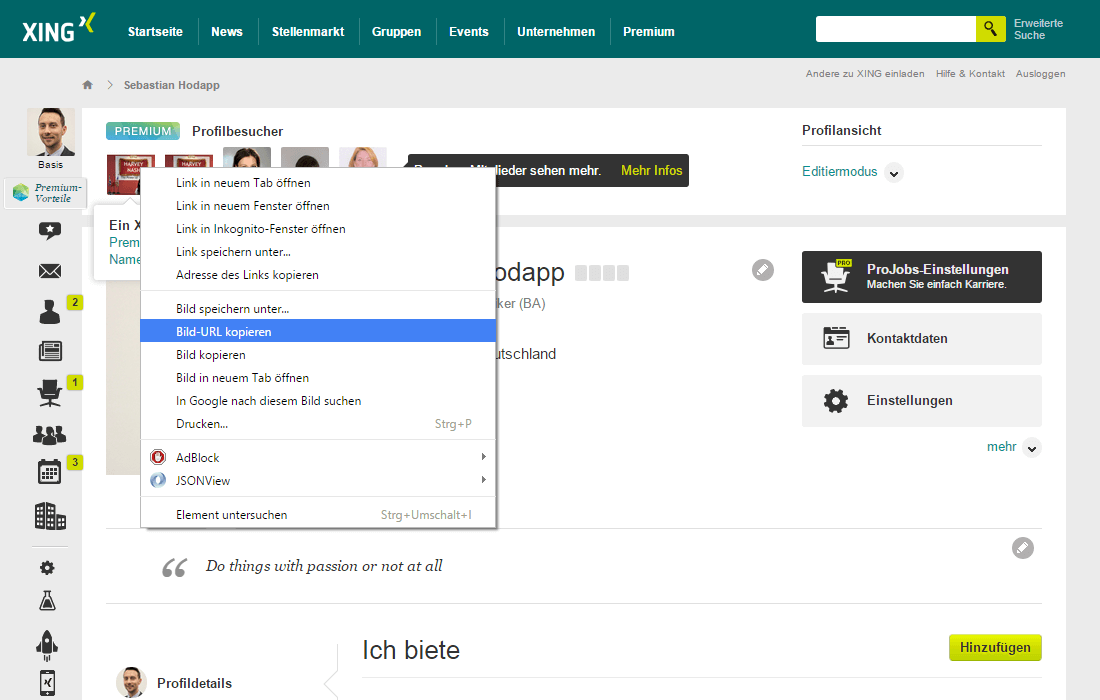Open Stellenmarkt in top navigation
The height and width of the screenshot is (700, 1100).
308,32
